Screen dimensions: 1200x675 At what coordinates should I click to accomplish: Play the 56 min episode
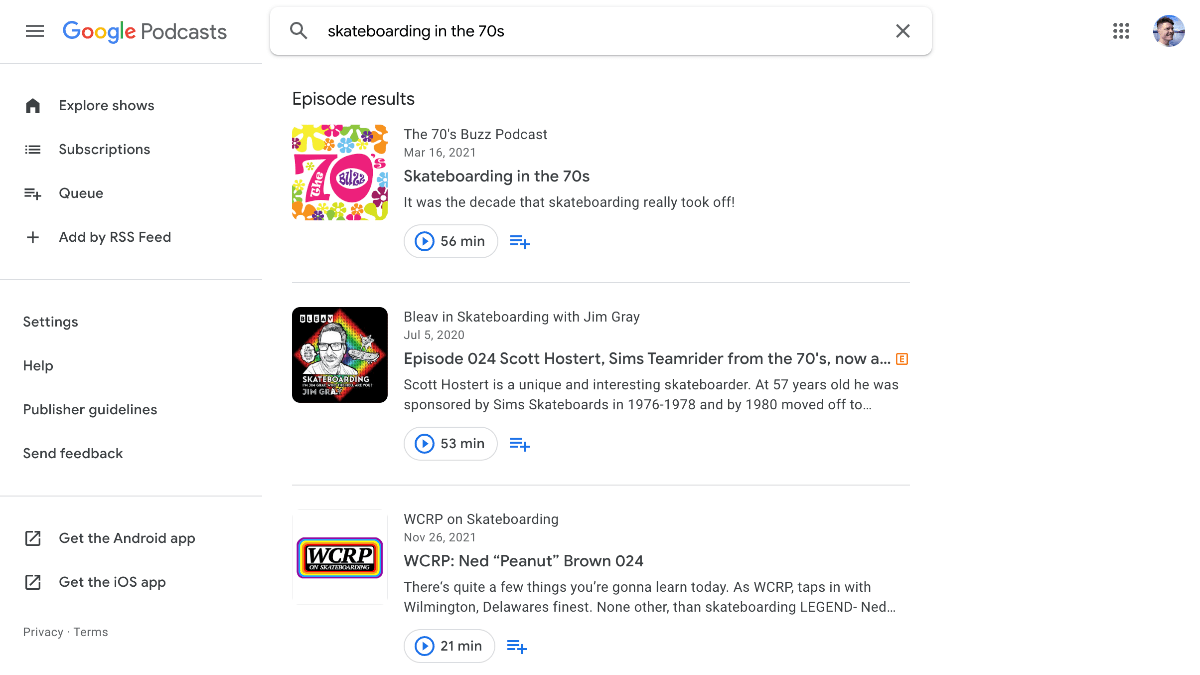450,241
